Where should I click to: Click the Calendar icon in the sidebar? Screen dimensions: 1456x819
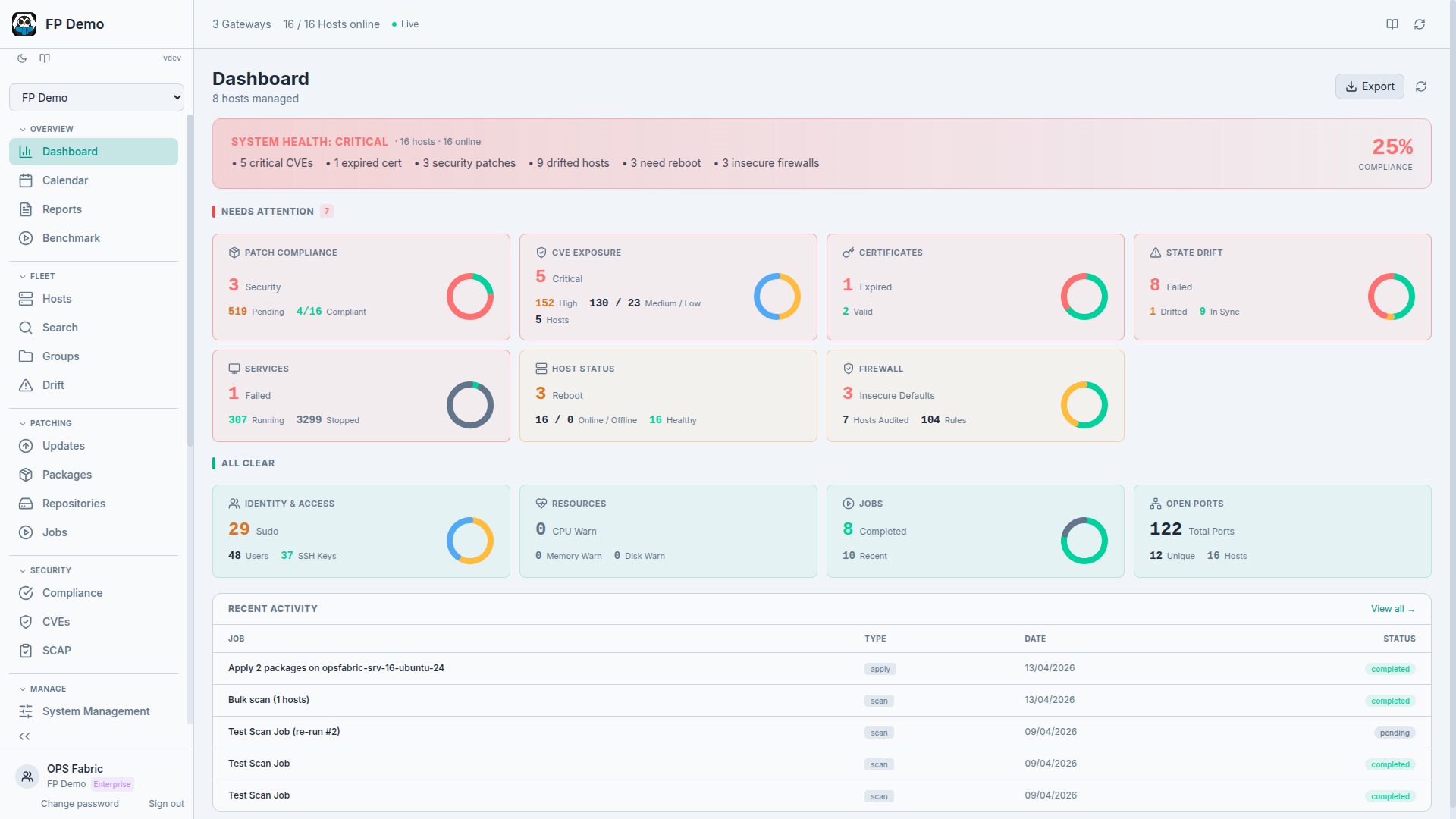(25, 180)
